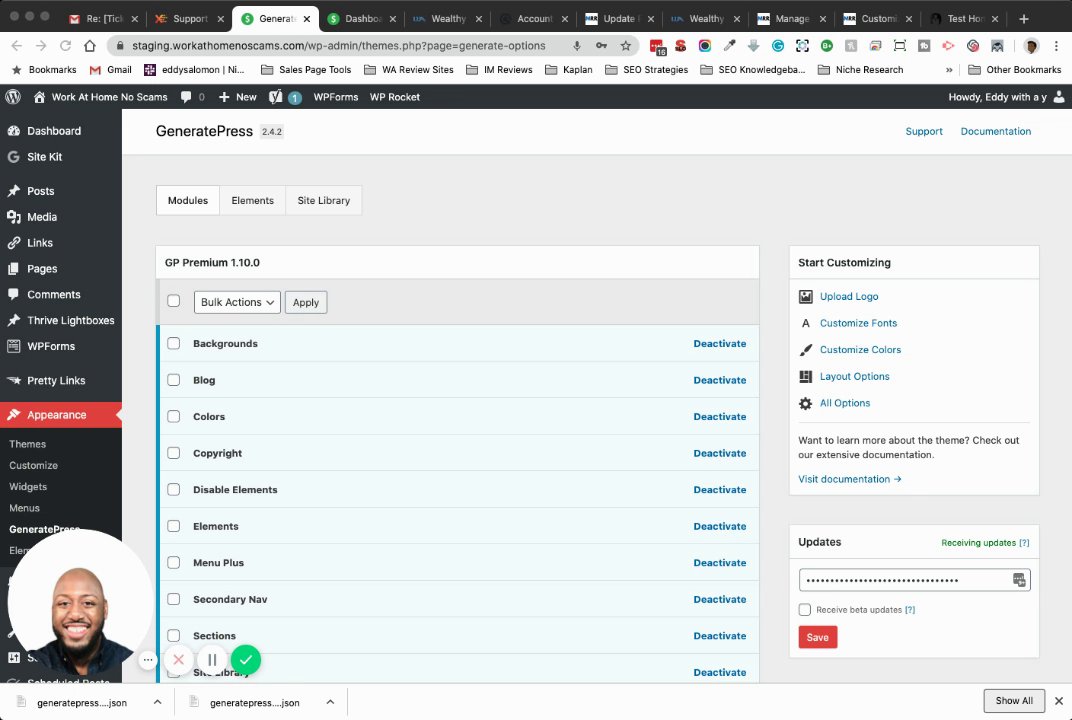This screenshot has width=1072, height=720.
Task: Click Show All downloads button
Action: 1014,701
